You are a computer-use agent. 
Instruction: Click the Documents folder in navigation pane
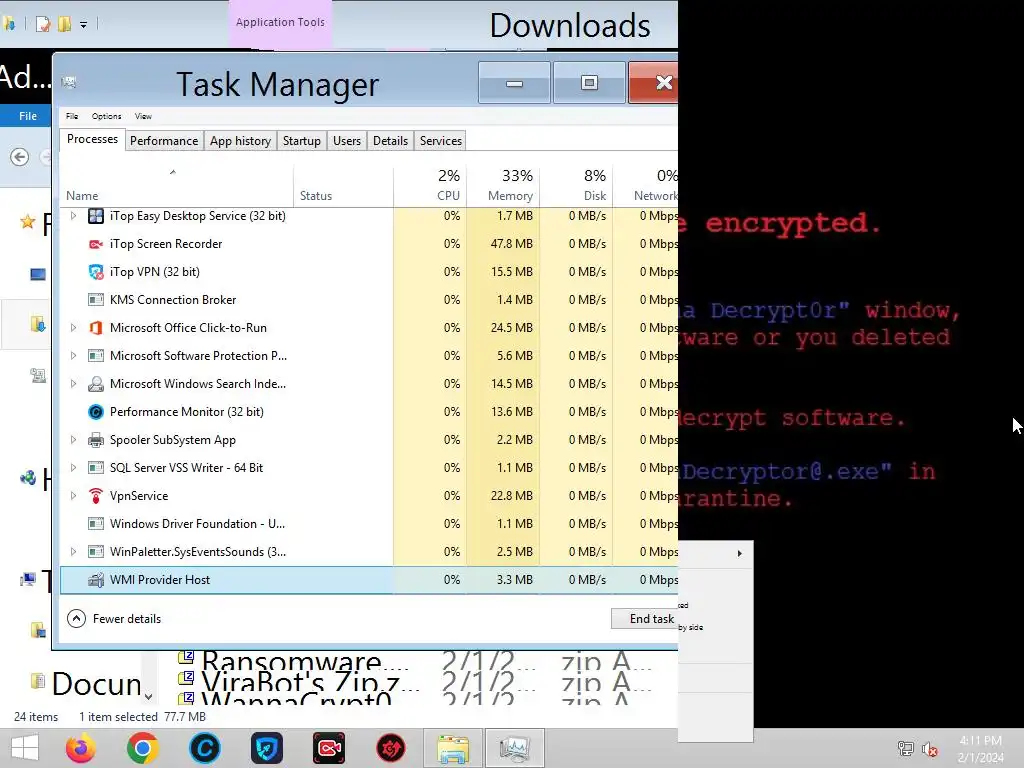pyautogui.click(x=86, y=684)
